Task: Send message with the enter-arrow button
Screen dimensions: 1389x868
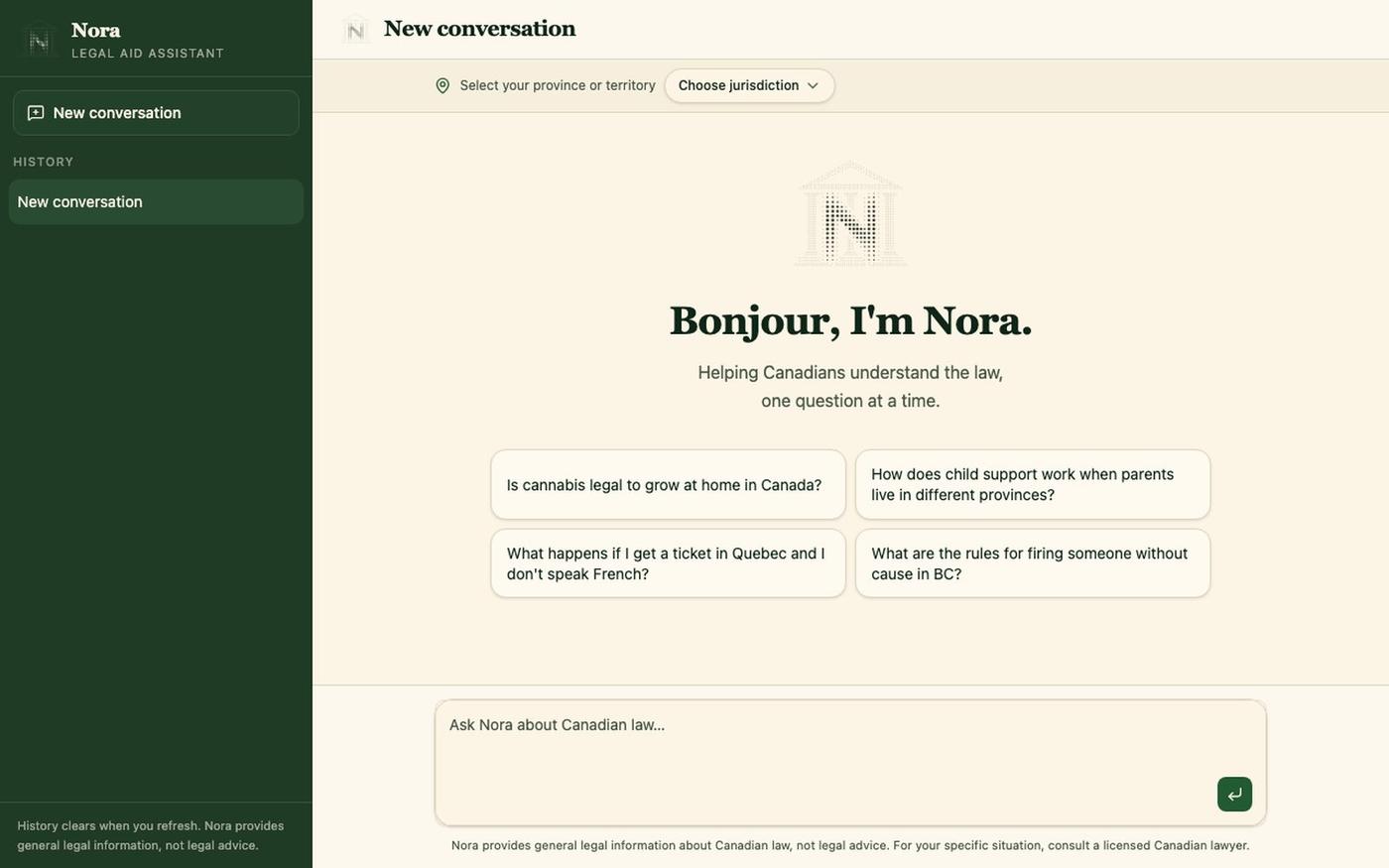Action: click(1234, 794)
